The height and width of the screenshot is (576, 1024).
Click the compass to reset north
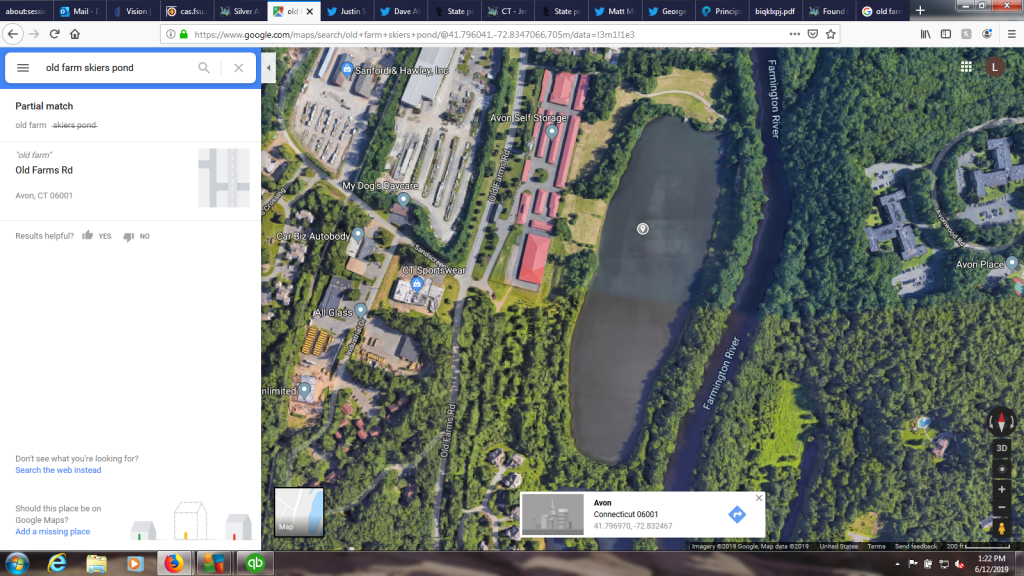pos(1001,421)
